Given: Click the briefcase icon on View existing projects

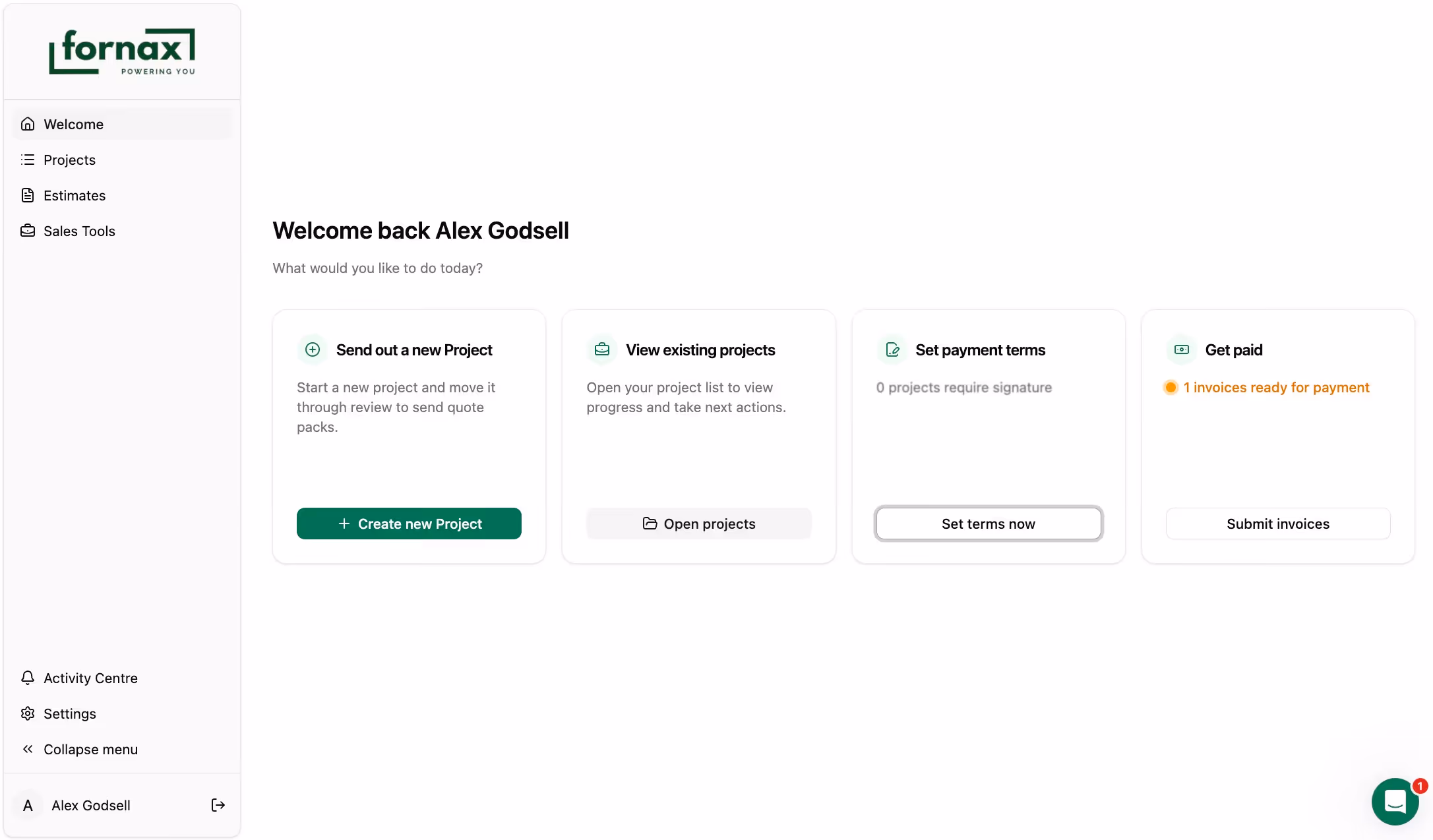Looking at the screenshot, I should 602,349.
